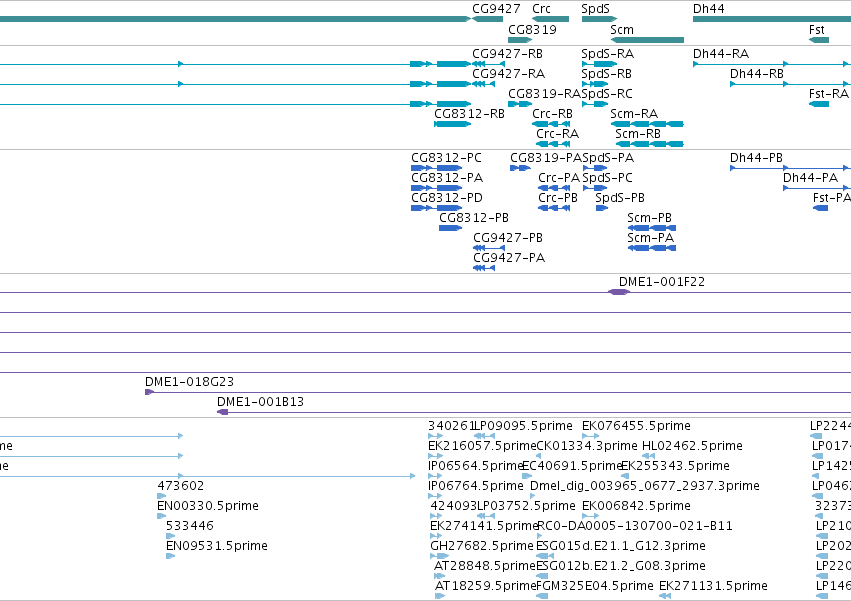Select transcript label CG9427-RA
The height and width of the screenshot is (601, 851).
click(x=508, y=73)
